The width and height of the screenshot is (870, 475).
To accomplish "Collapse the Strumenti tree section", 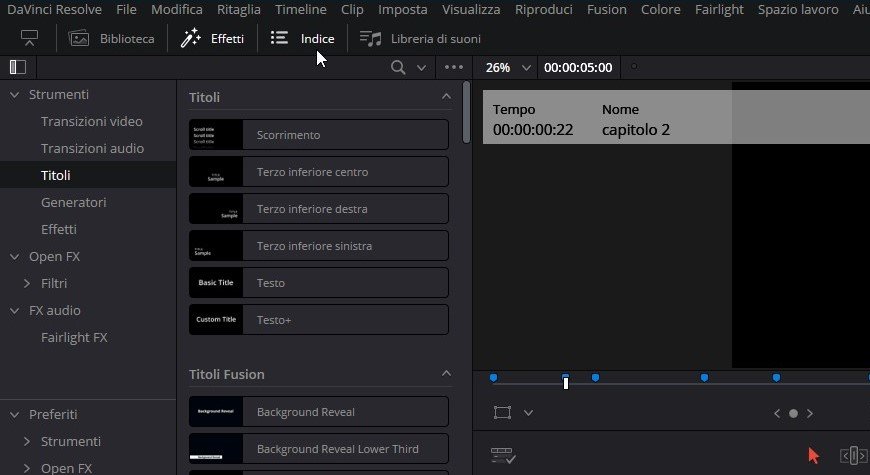I will (x=15, y=95).
